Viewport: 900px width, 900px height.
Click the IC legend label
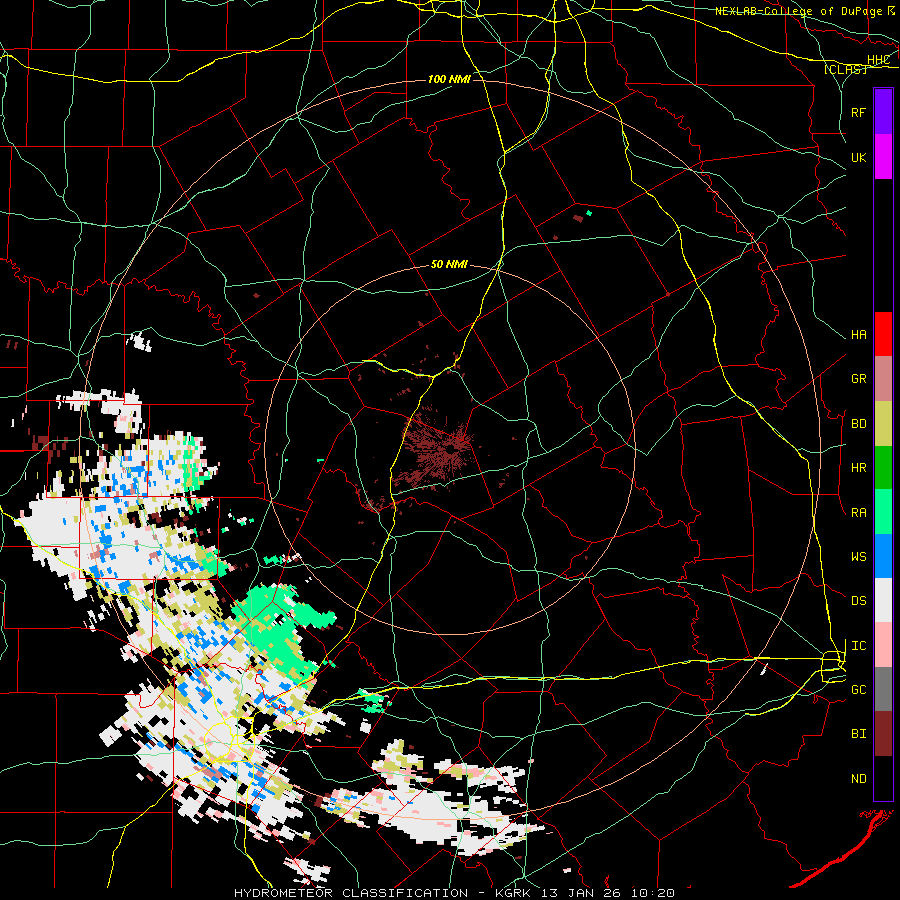click(858, 646)
